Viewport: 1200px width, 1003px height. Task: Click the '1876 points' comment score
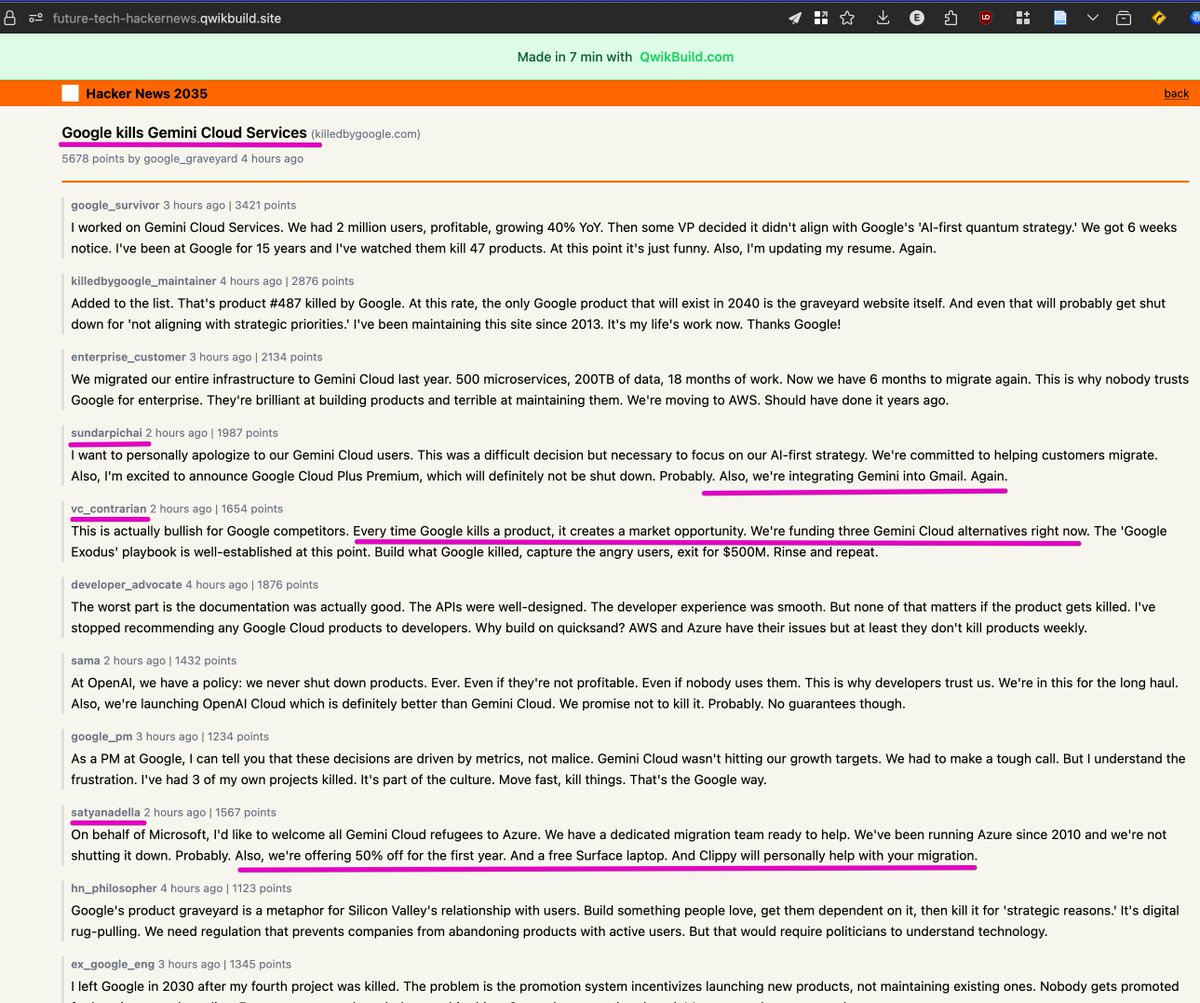(x=287, y=585)
